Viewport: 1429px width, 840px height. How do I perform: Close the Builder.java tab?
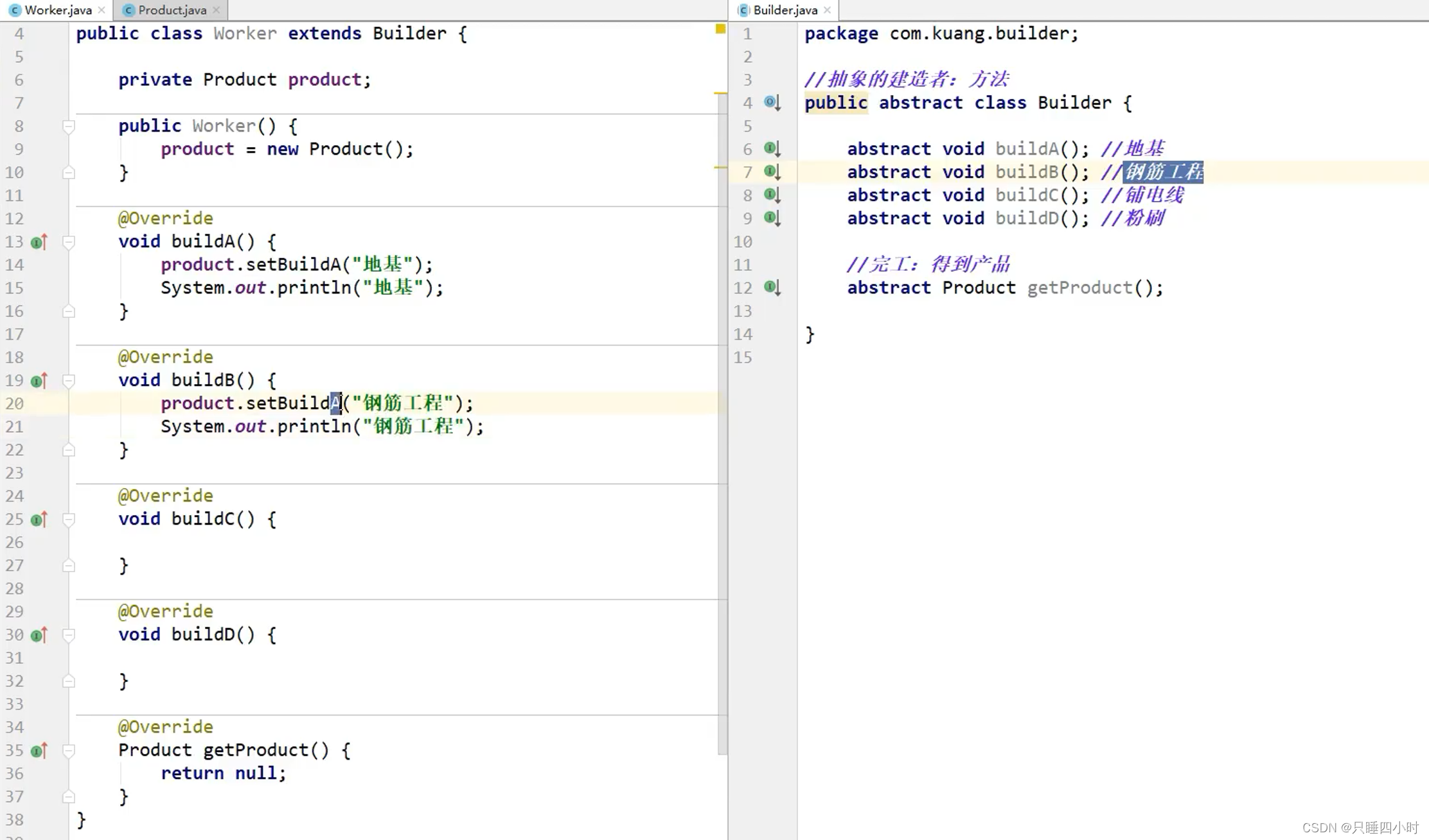pos(828,10)
